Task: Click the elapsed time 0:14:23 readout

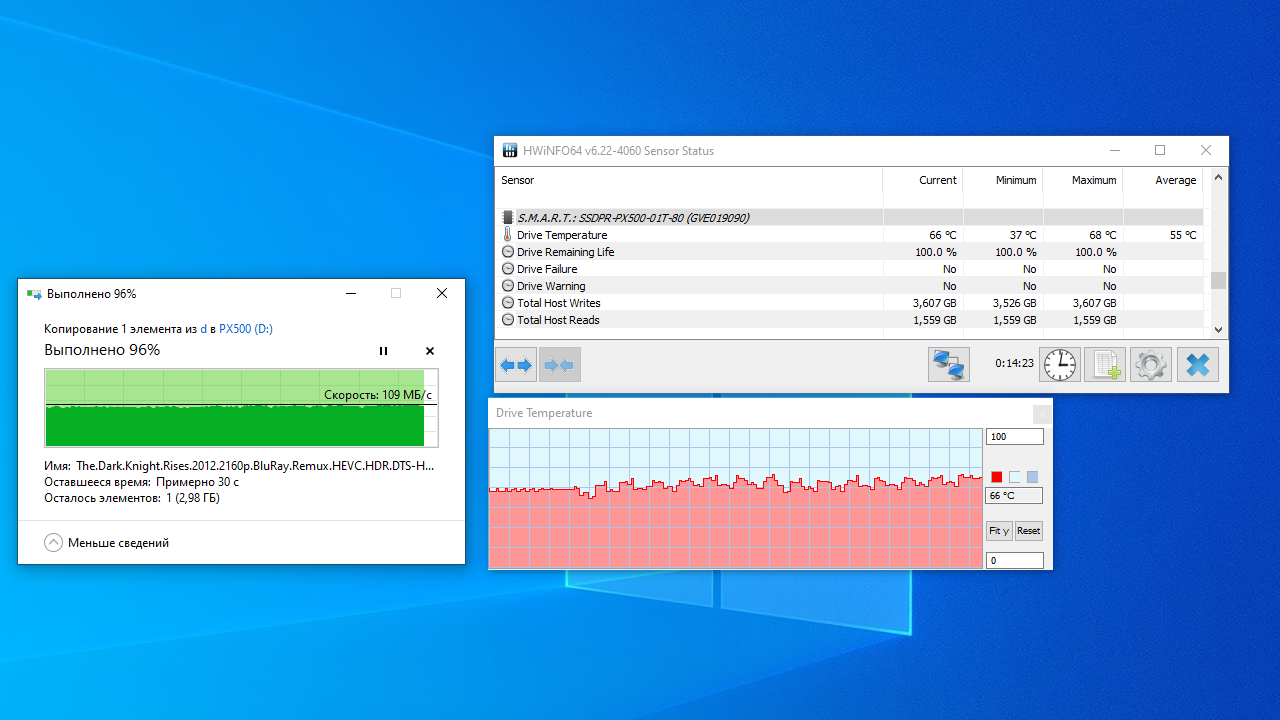Action: tap(1014, 364)
